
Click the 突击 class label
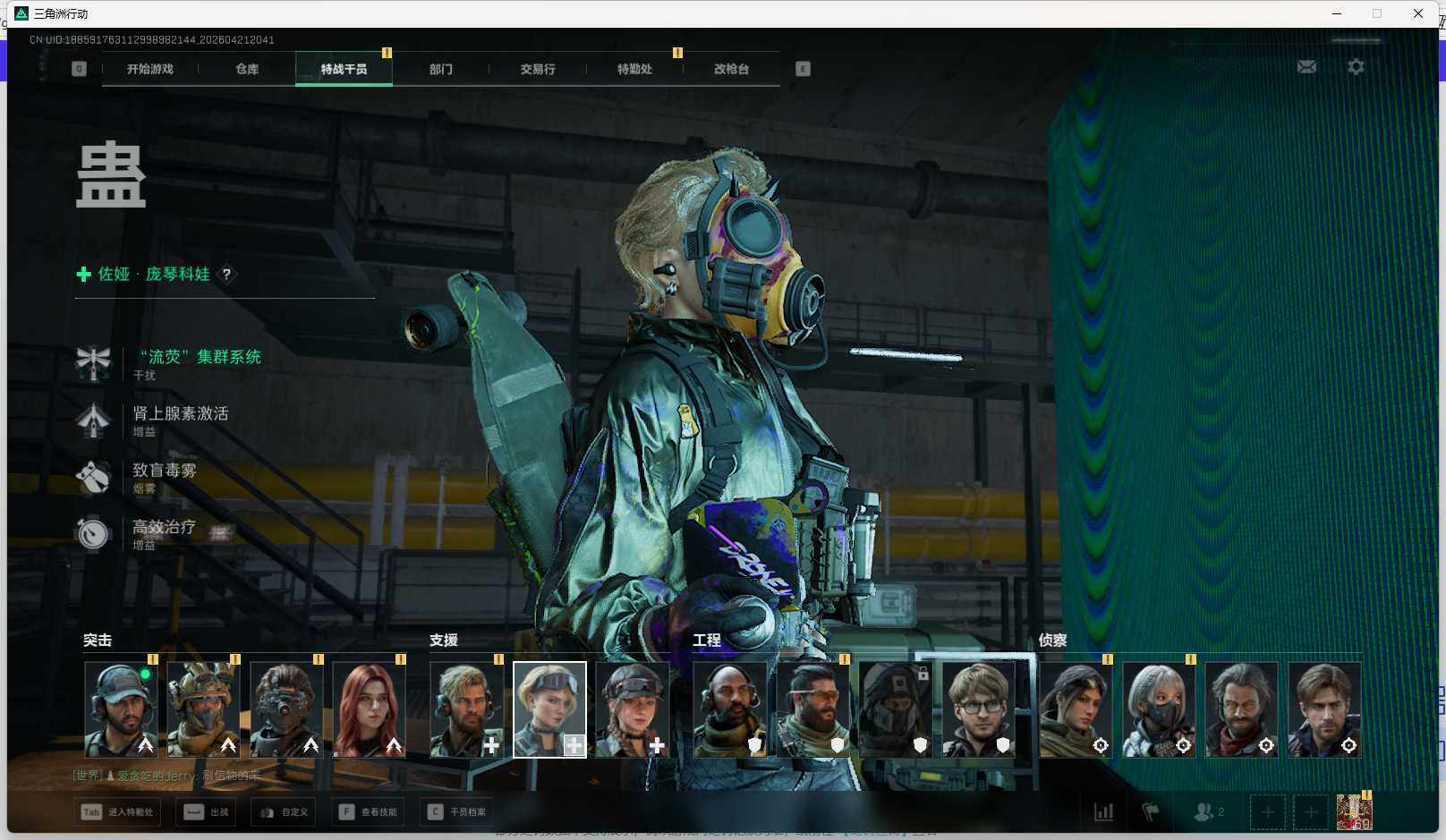coord(98,641)
